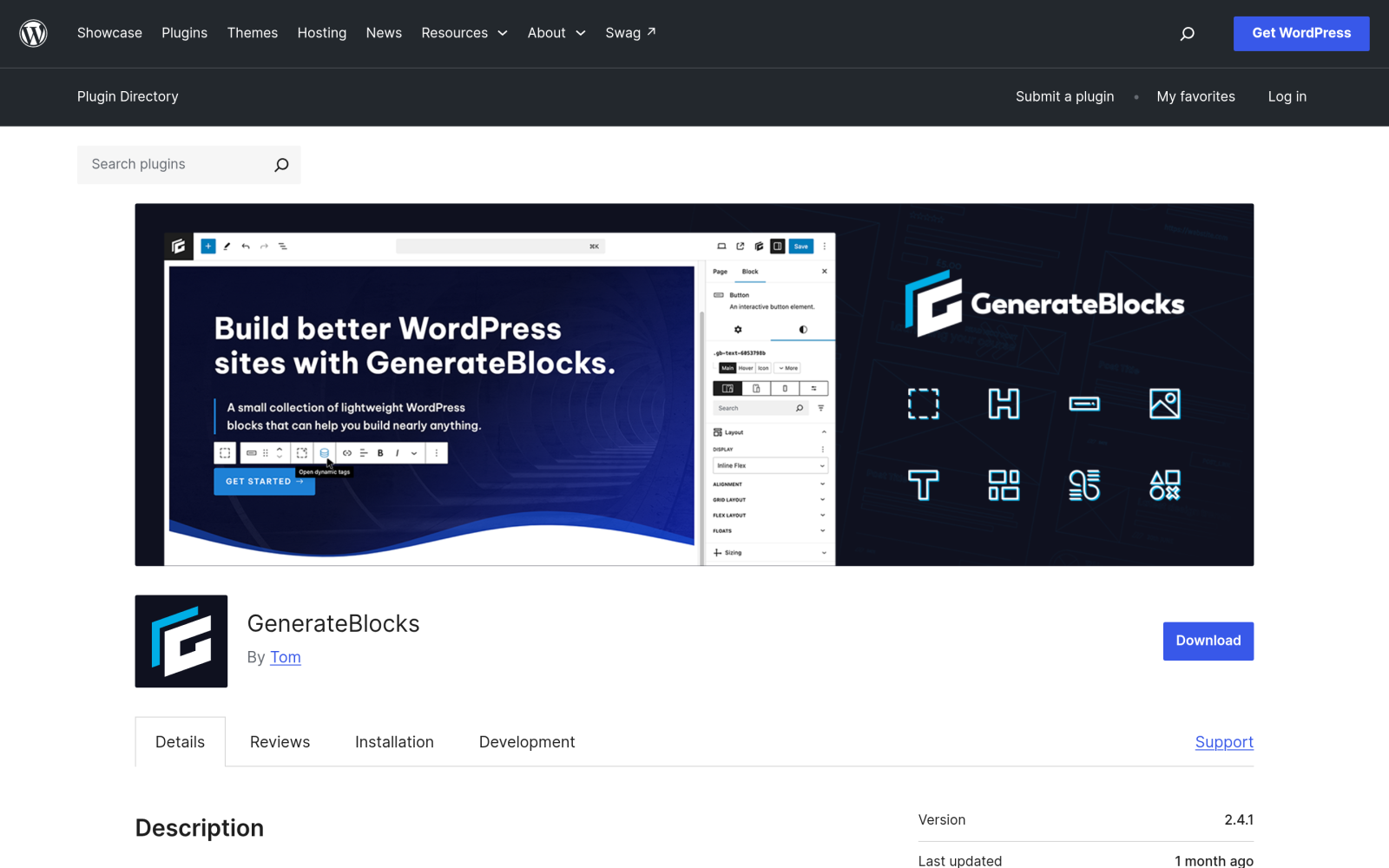Open author Tom's profile link
1389x868 pixels.
[286, 657]
